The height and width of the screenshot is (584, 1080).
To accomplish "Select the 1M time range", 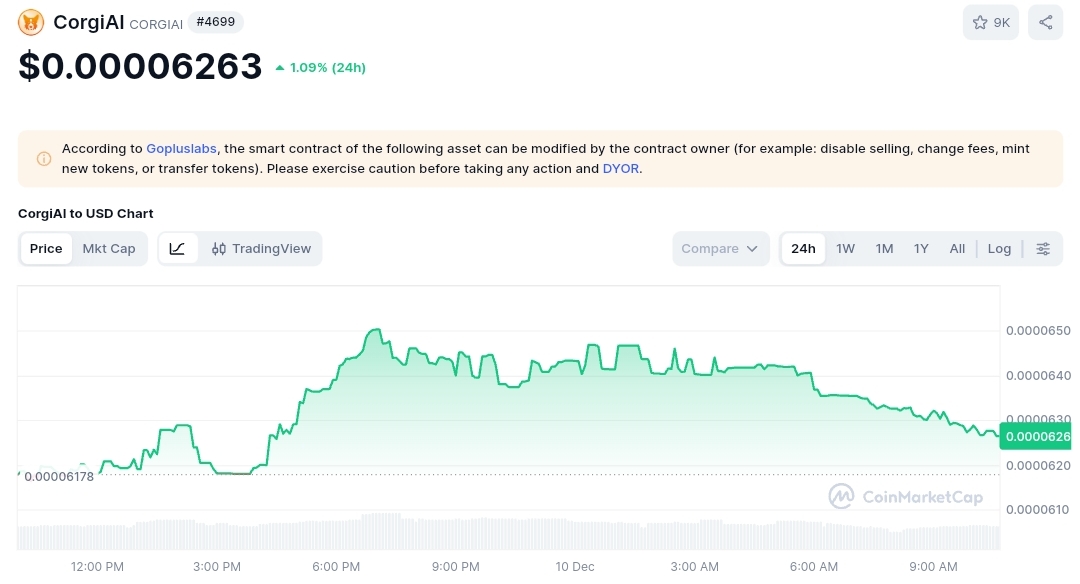I will tap(884, 249).
